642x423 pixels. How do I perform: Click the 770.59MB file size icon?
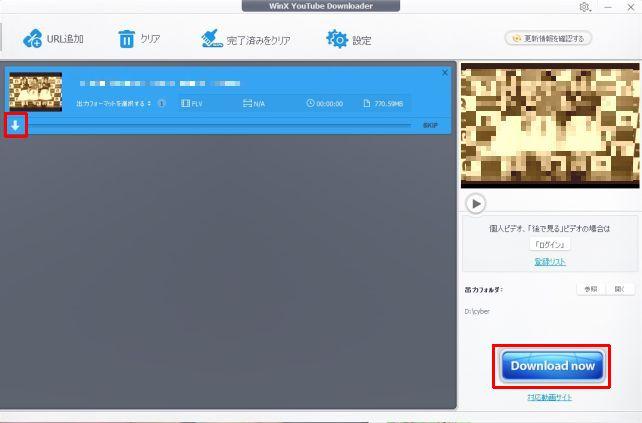(367, 104)
